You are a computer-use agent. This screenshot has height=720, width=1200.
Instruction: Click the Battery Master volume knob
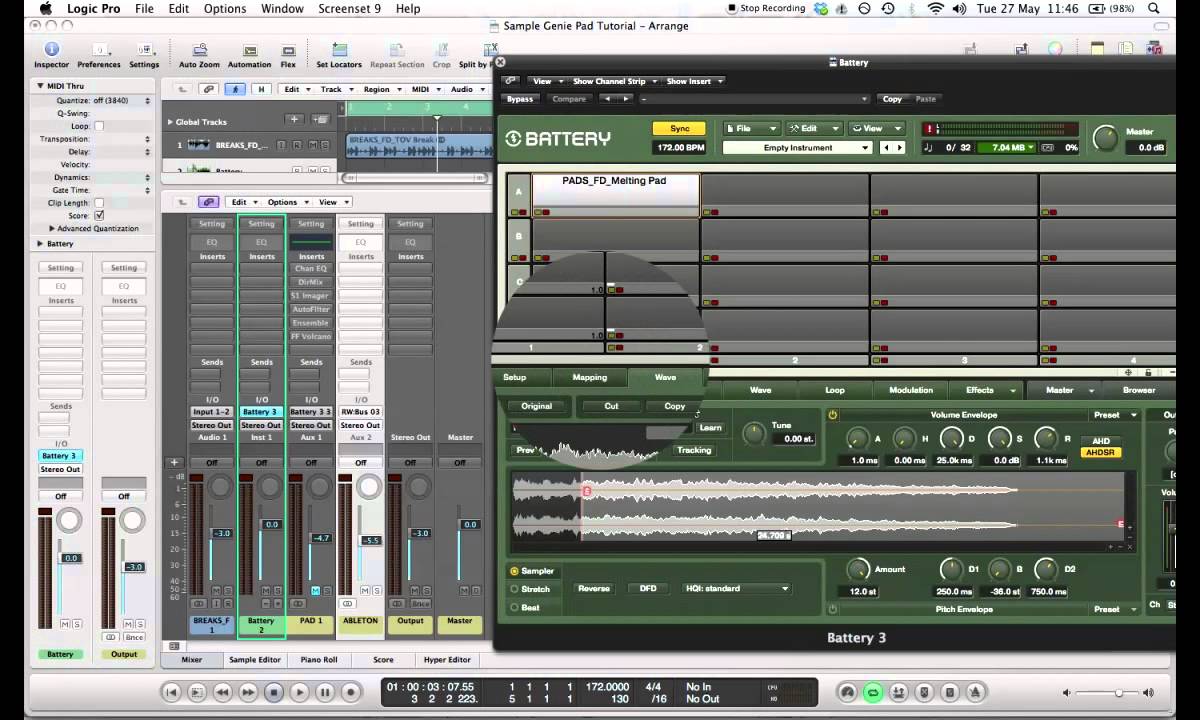click(1105, 137)
